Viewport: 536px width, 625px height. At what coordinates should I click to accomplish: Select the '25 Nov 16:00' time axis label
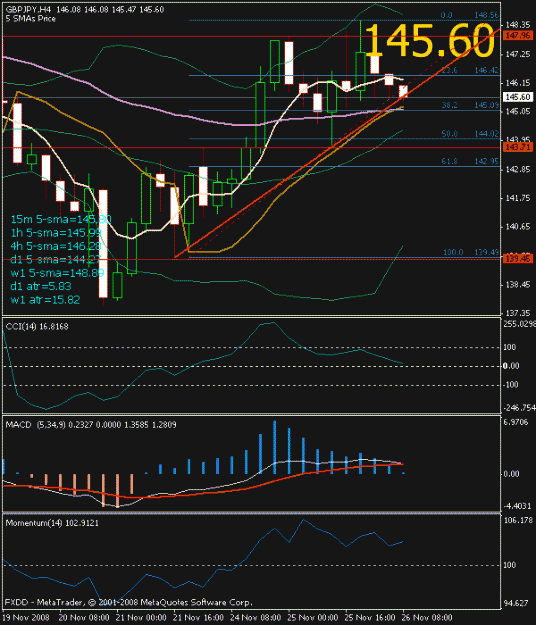click(x=370, y=618)
